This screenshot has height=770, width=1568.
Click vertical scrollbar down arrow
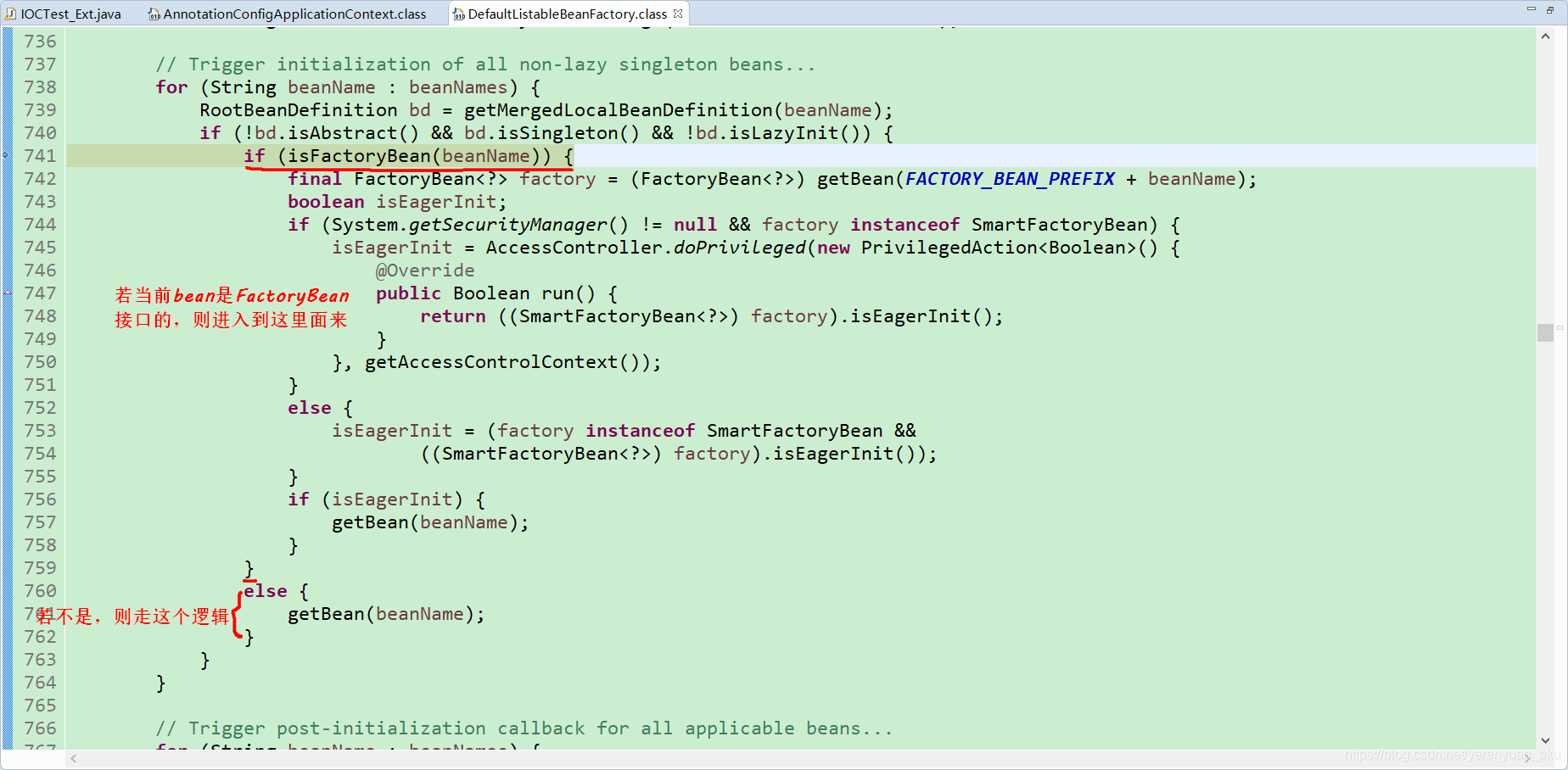pos(1545,740)
